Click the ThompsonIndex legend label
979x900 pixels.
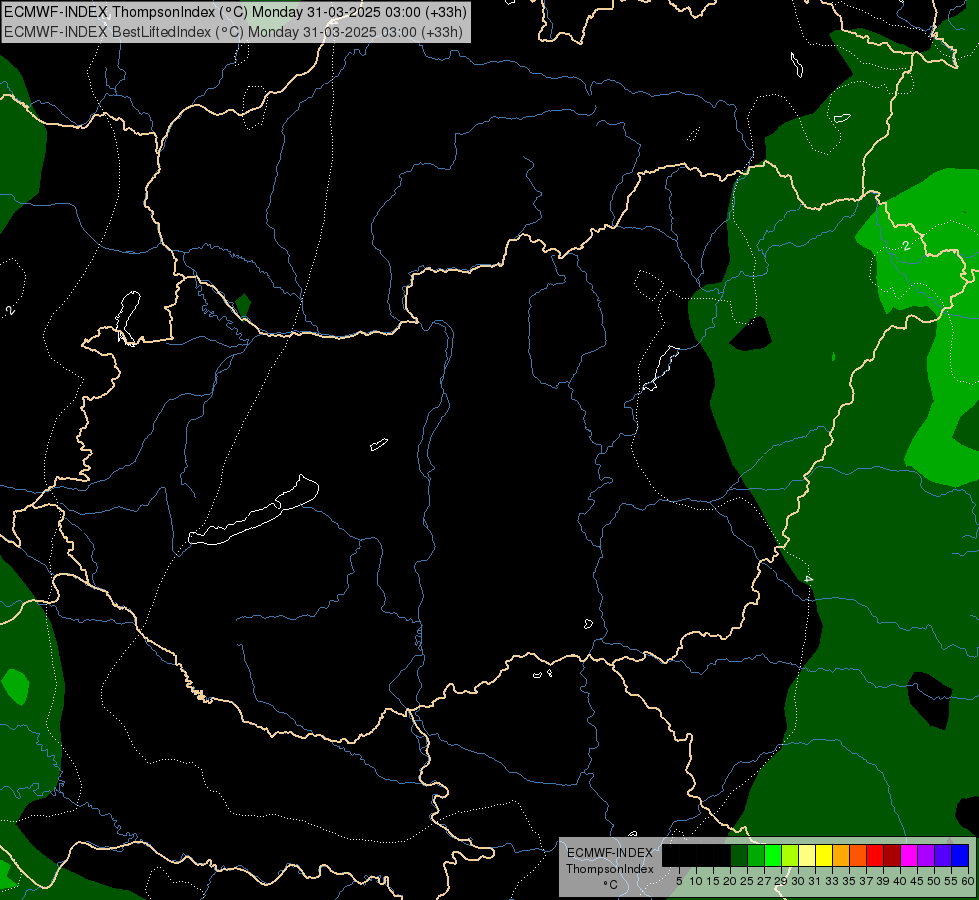(610, 869)
